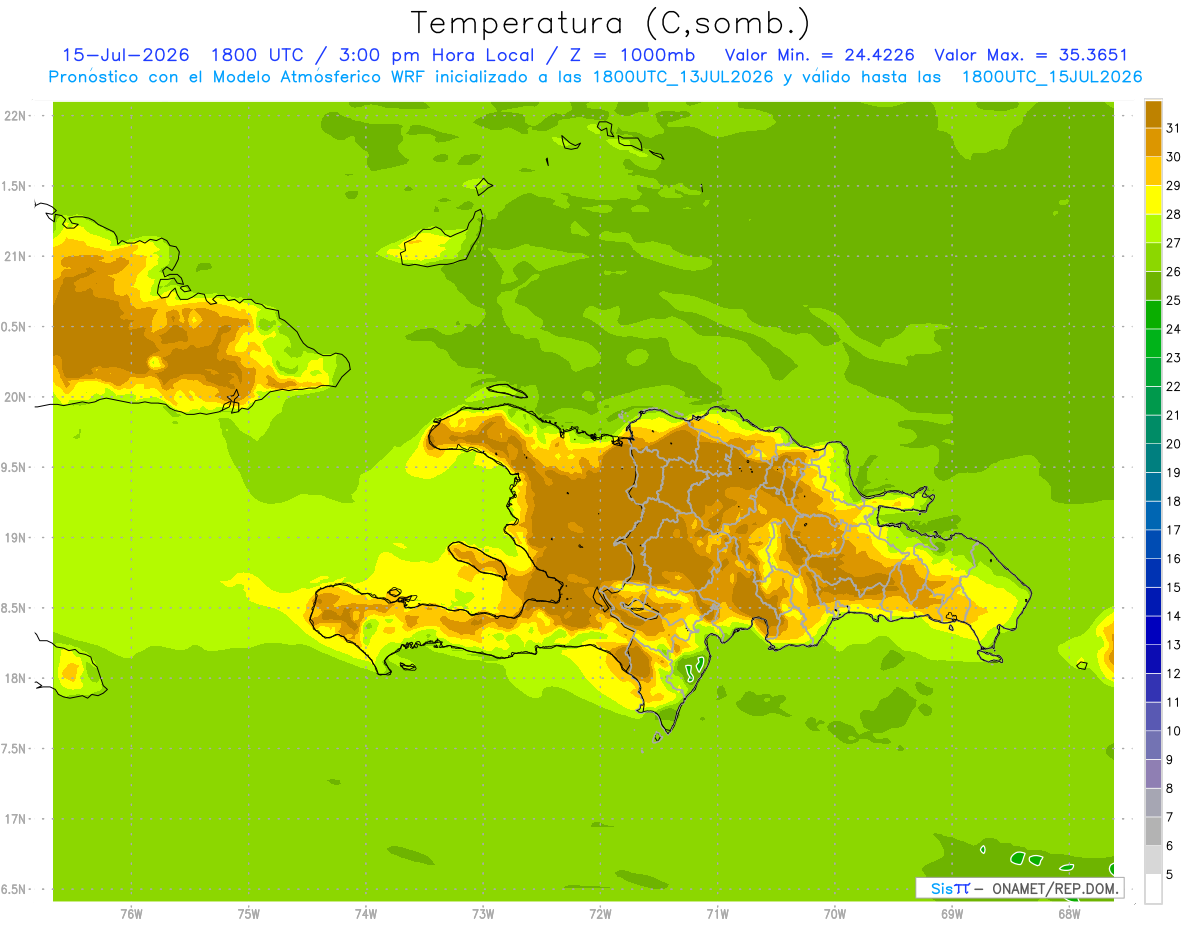Click the "Valor Max. = 35.3651" text
Viewport: 1200px width, 927px height.
point(1031,55)
